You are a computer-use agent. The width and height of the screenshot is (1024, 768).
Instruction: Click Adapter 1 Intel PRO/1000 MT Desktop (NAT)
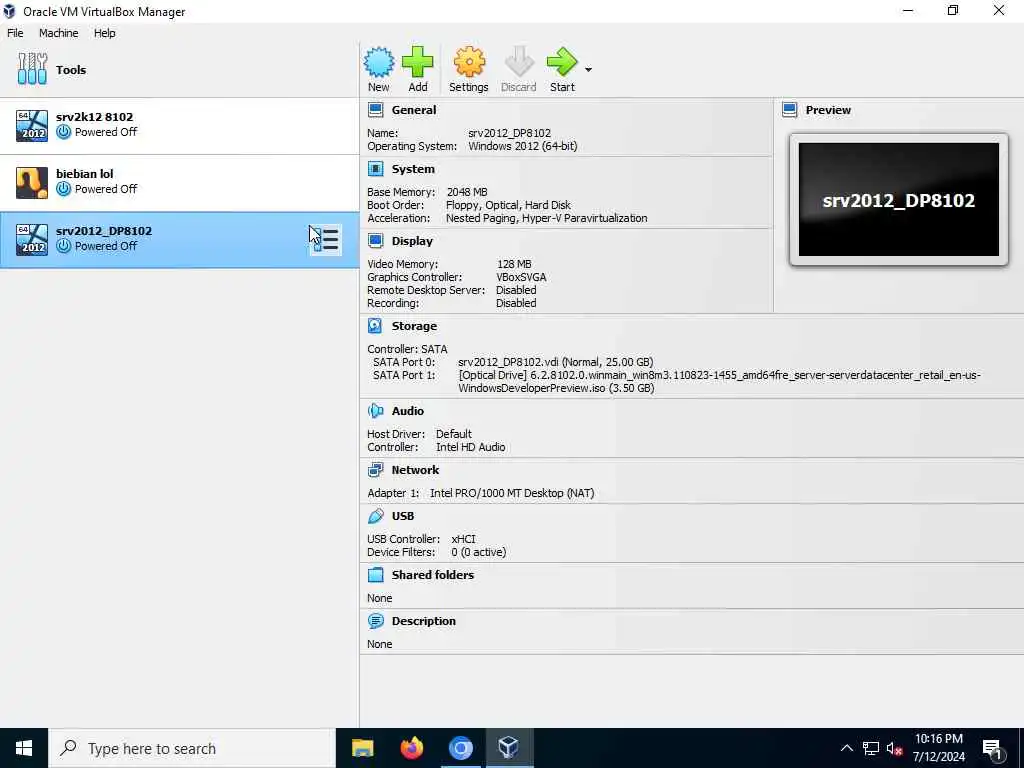pyautogui.click(x=512, y=493)
